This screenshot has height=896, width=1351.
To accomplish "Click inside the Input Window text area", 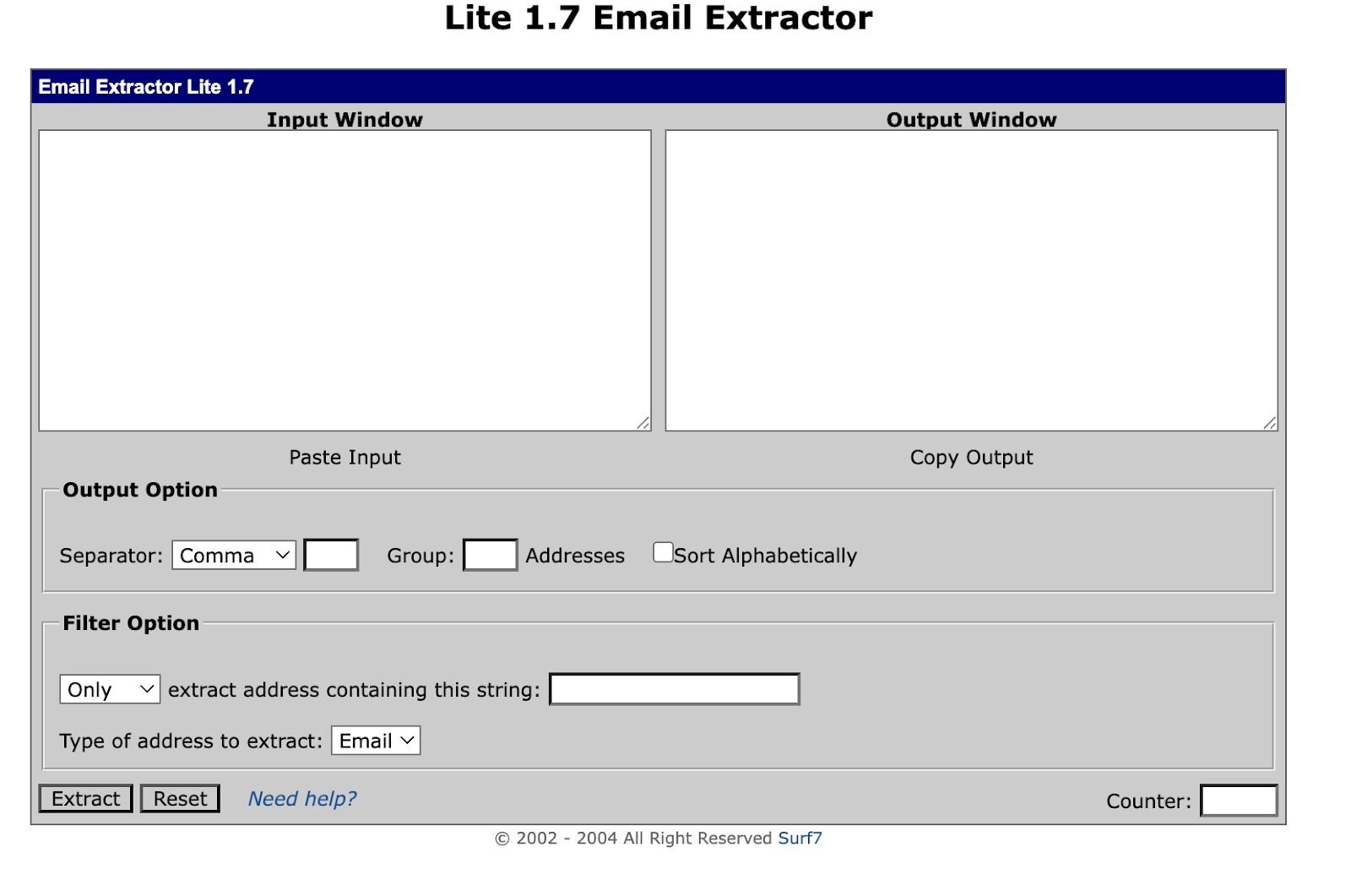I will (x=345, y=280).
